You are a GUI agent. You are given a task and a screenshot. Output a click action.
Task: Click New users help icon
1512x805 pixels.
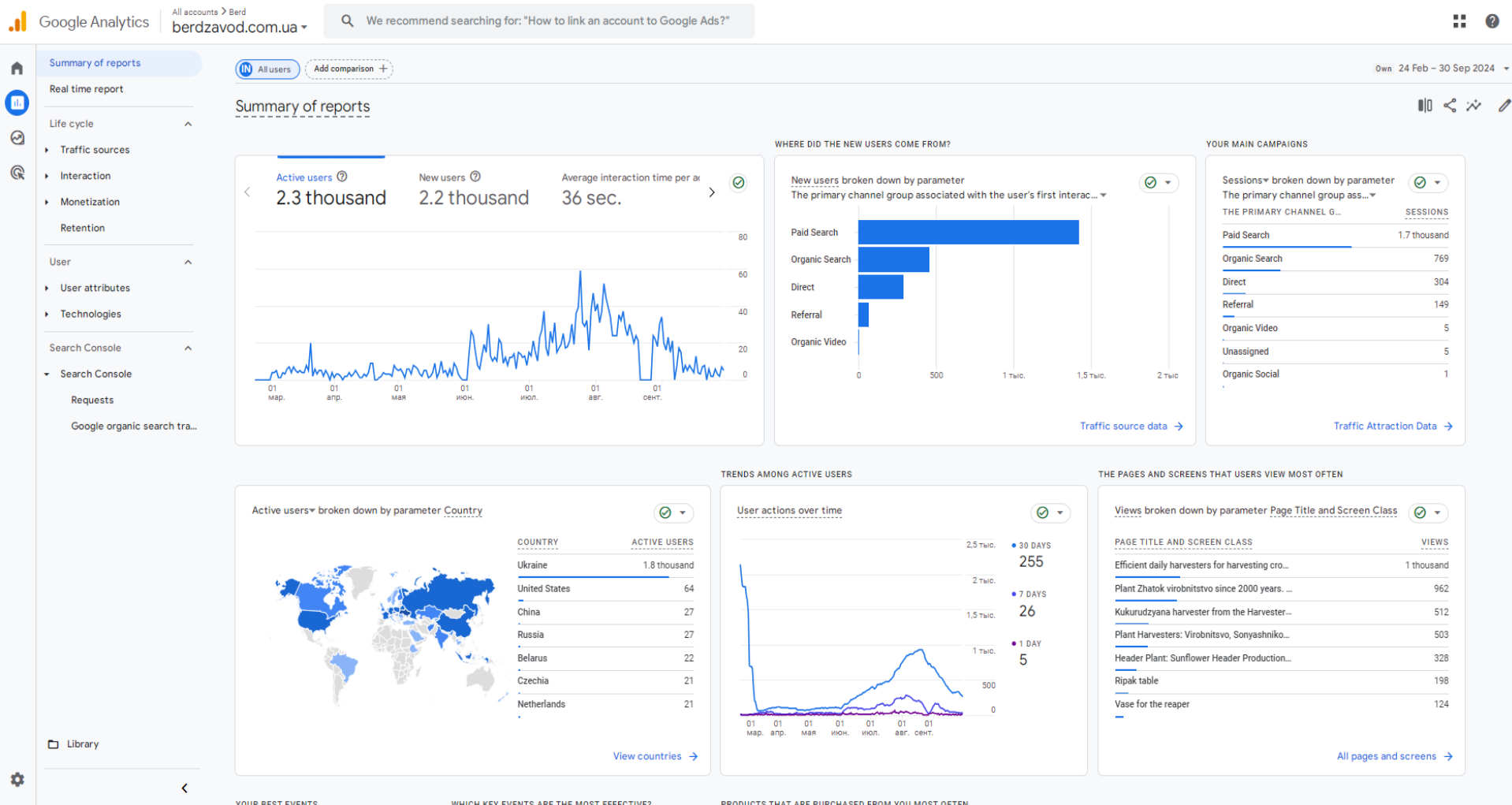click(x=475, y=177)
